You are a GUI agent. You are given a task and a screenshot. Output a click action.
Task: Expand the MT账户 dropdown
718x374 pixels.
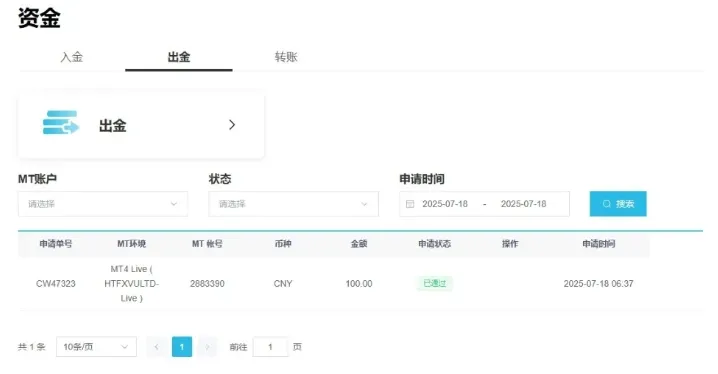(x=103, y=204)
